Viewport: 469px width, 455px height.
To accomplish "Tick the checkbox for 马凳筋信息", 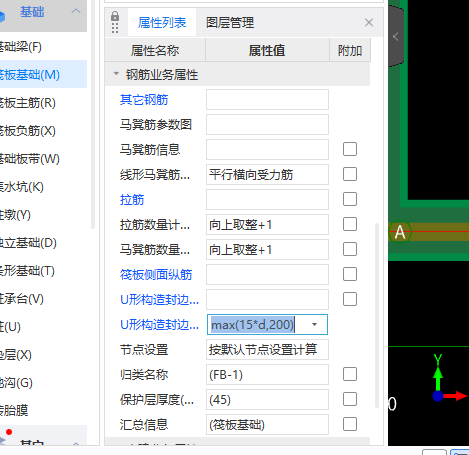I will (x=350, y=149).
